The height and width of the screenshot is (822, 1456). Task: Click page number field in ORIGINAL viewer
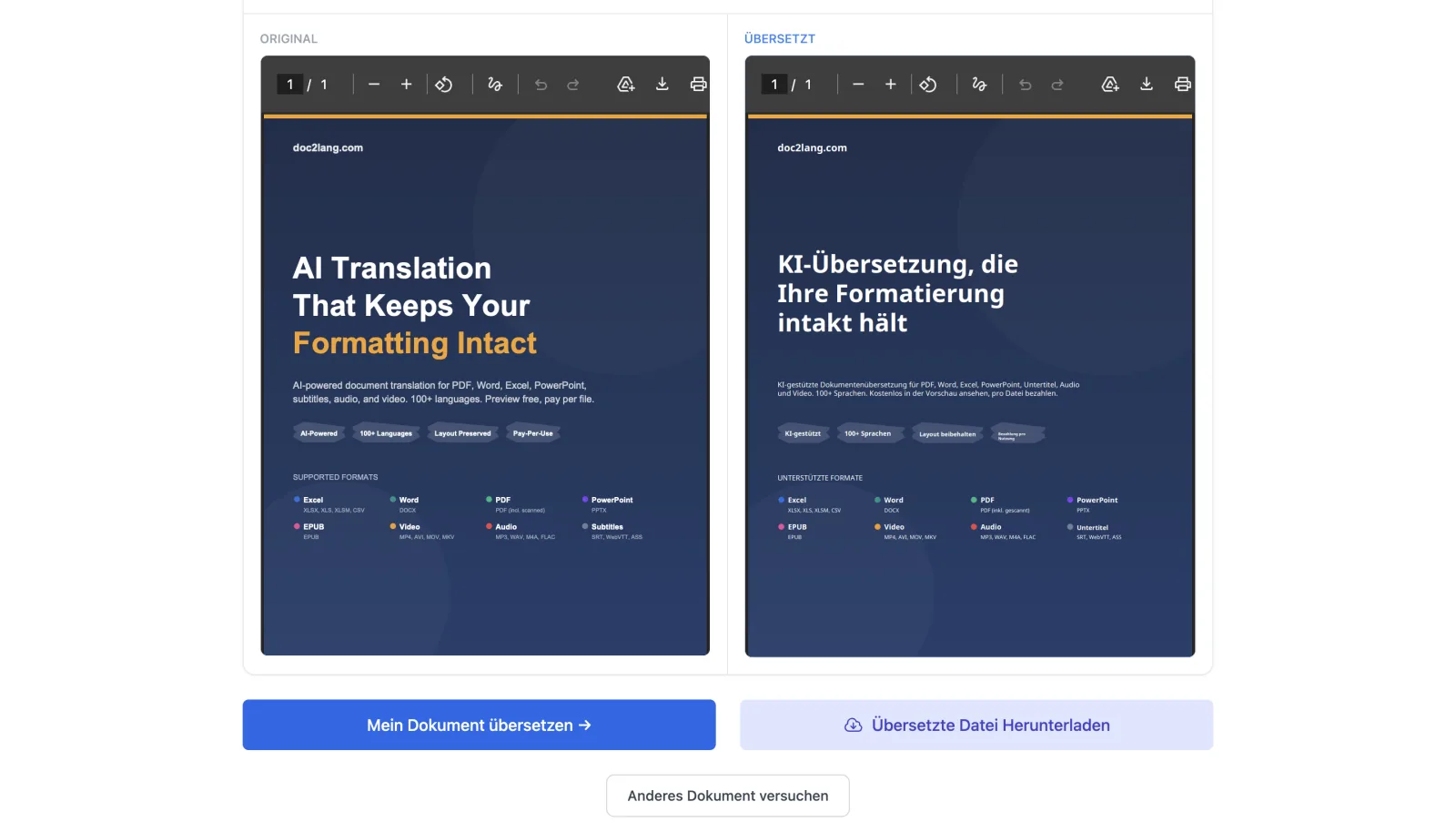tap(290, 85)
